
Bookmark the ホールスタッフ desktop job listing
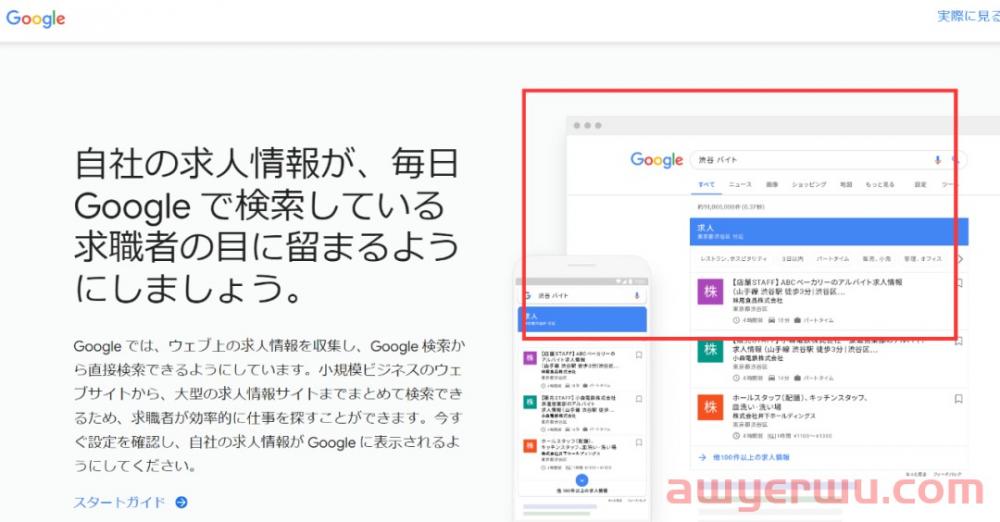click(x=959, y=399)
